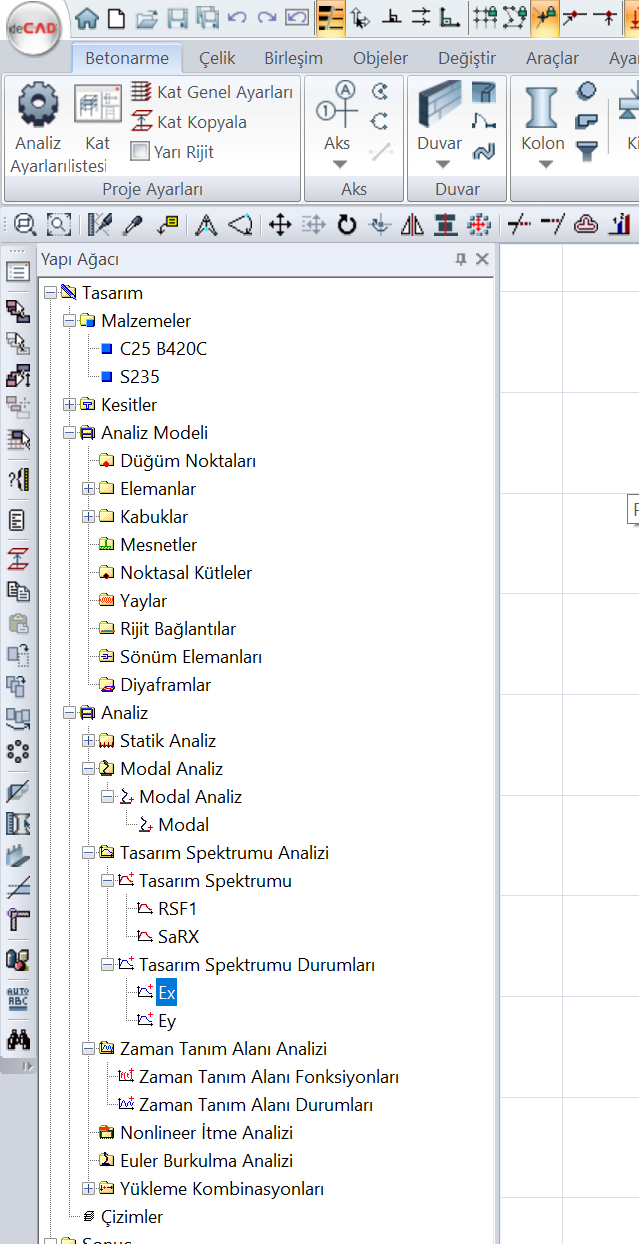Click the red storey-copy icon in left toolbar

coord(18,558)
